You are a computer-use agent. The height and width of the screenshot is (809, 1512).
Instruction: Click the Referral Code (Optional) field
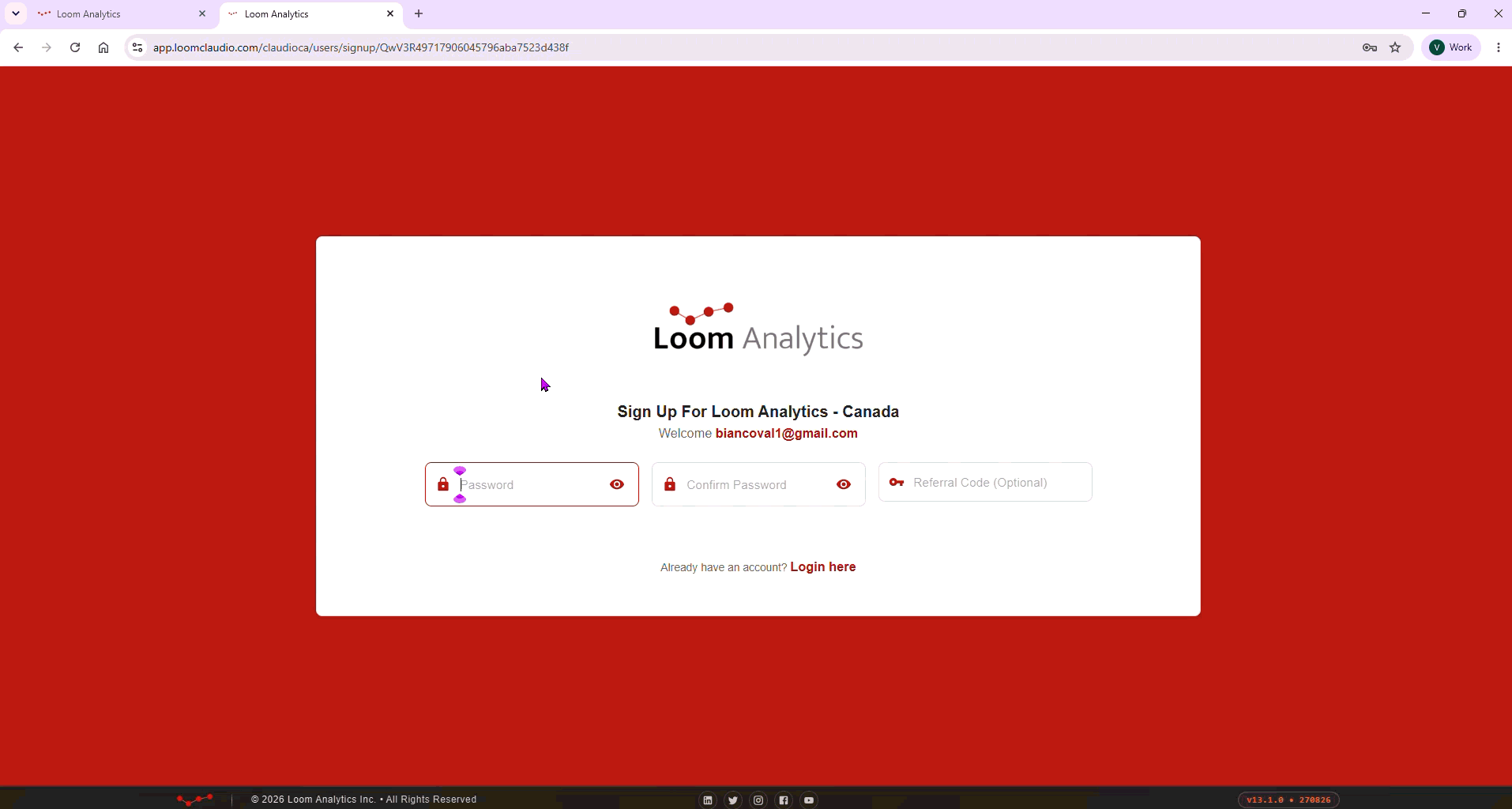[985, 482]
